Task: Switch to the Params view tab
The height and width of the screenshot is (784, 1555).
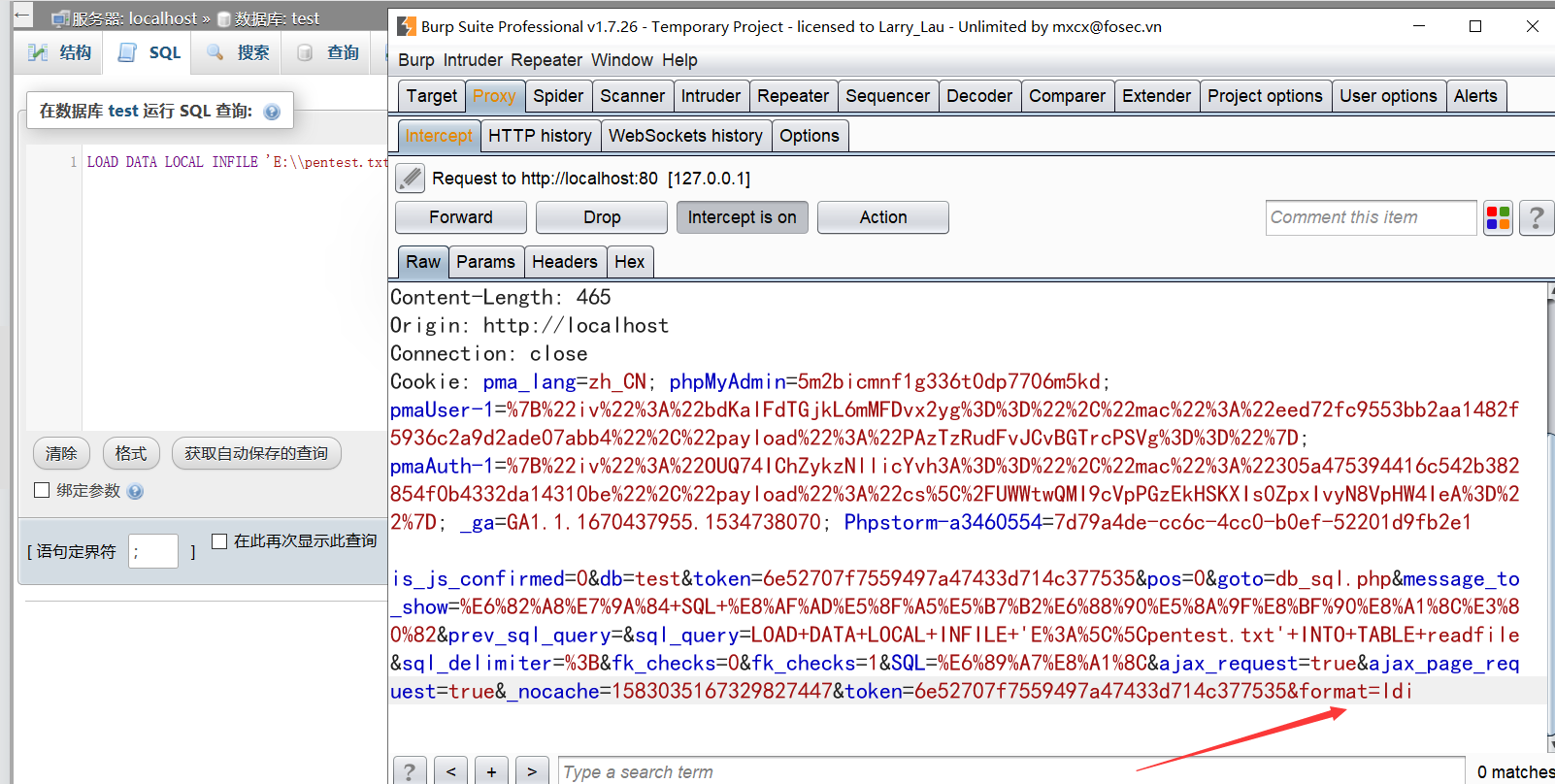Action: [x=485, y=262]
